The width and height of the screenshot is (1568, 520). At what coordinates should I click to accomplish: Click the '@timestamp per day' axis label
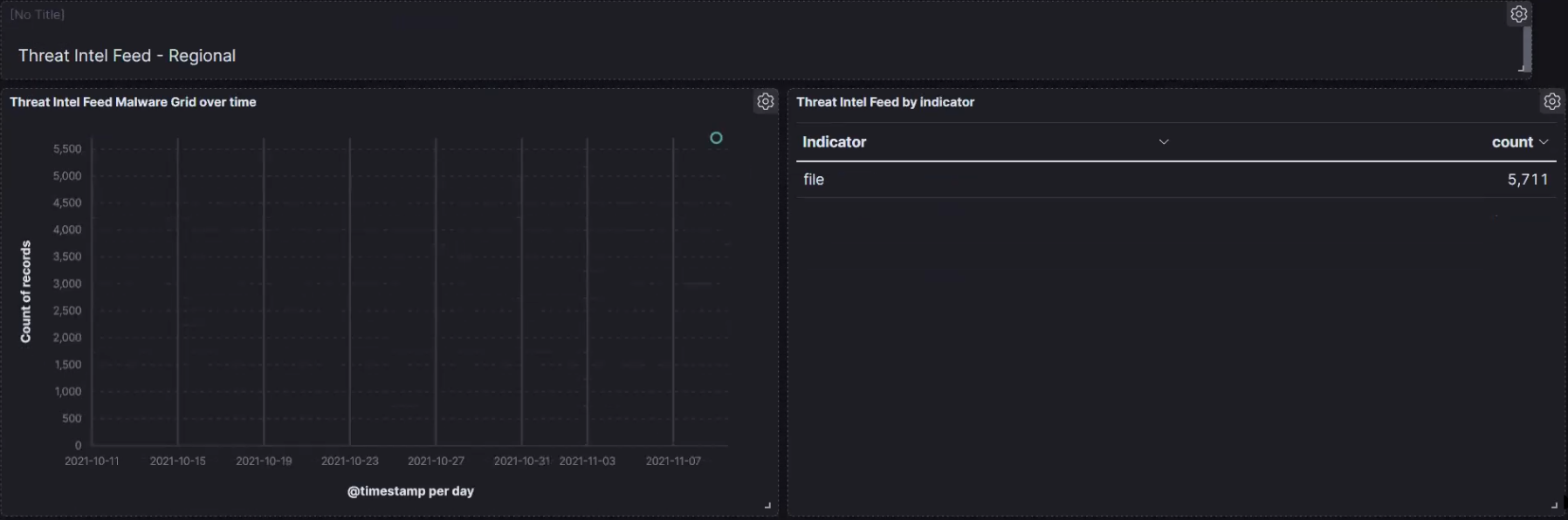point(410,491)
